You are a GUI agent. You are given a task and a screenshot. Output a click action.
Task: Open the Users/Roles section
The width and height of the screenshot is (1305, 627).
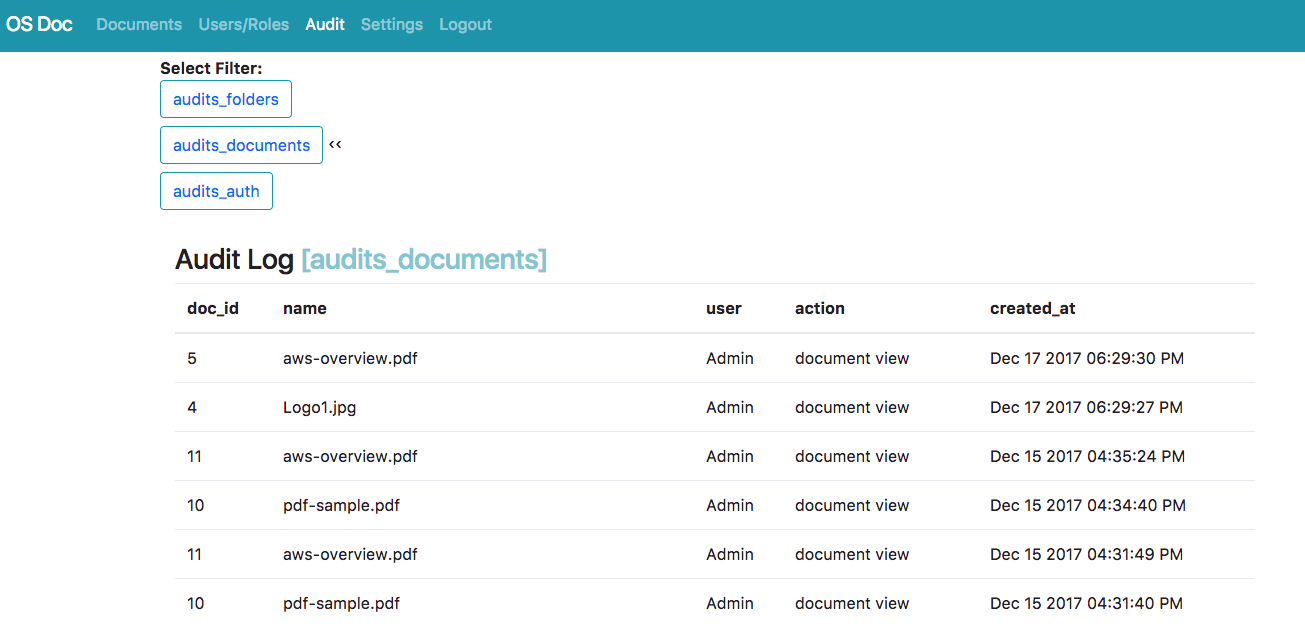pos(243,24)
